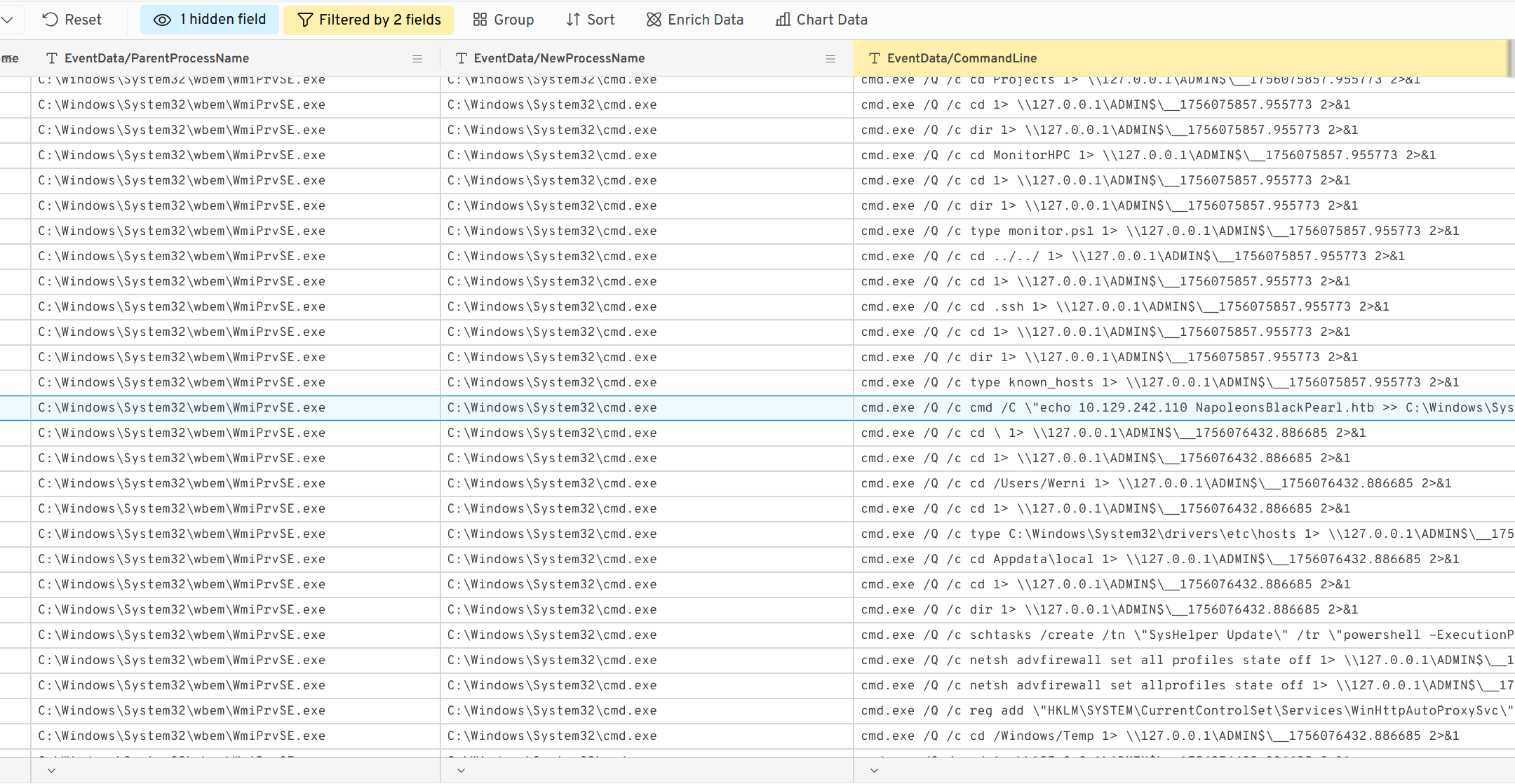The image size is (1515, 784).
Task: Select the EventData/NewProcessName column header
Action: click(x=558, y=58)
